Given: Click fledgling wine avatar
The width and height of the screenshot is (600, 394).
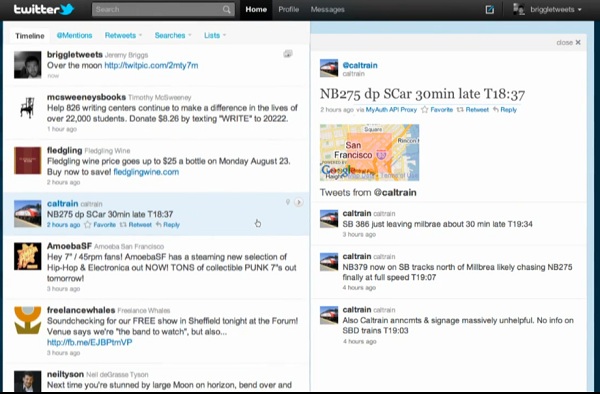Looking at the screenshot, I should (28, 161).
